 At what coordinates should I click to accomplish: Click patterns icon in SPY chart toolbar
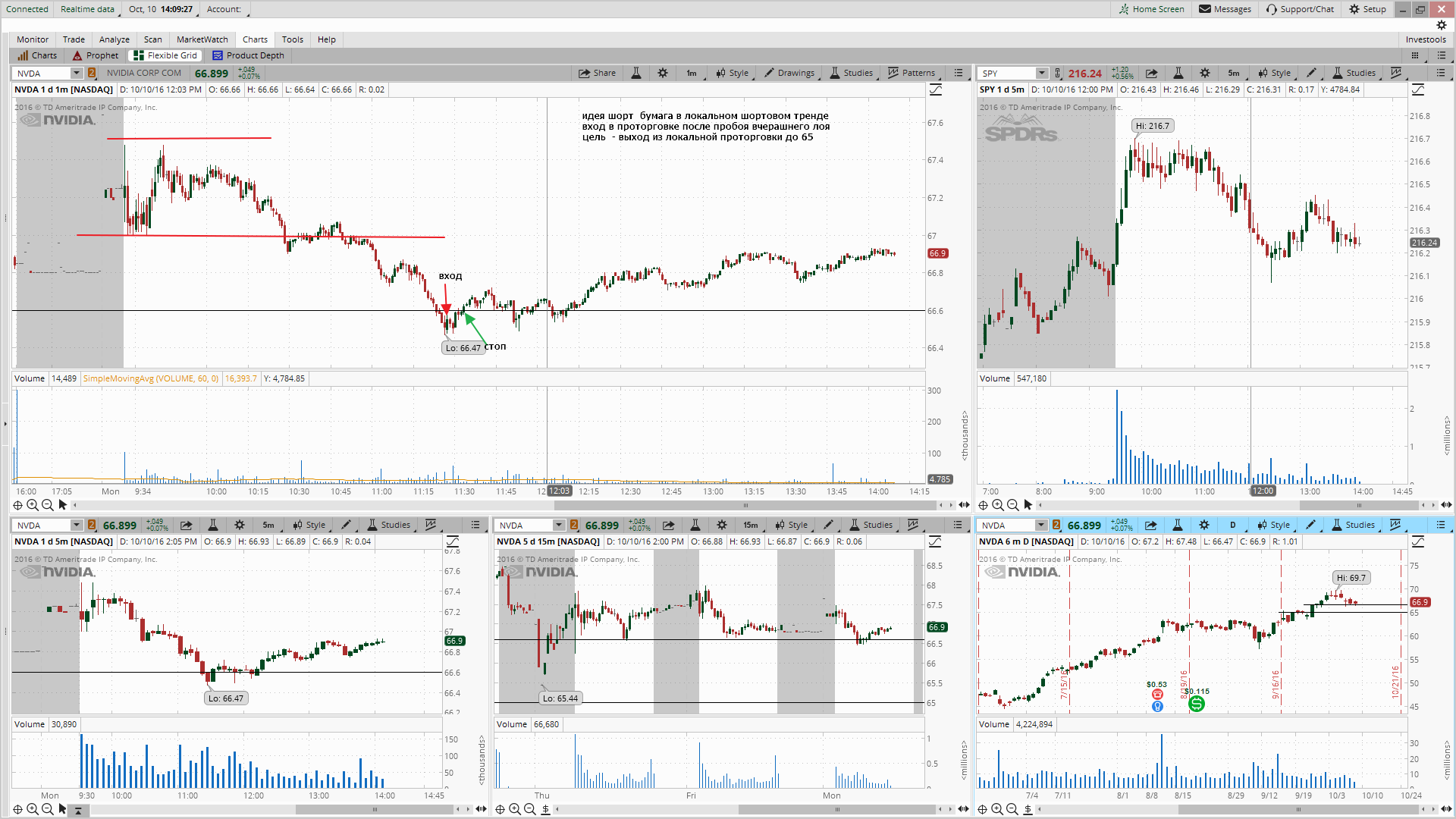pyautogui.click(x=1396, y=73)
